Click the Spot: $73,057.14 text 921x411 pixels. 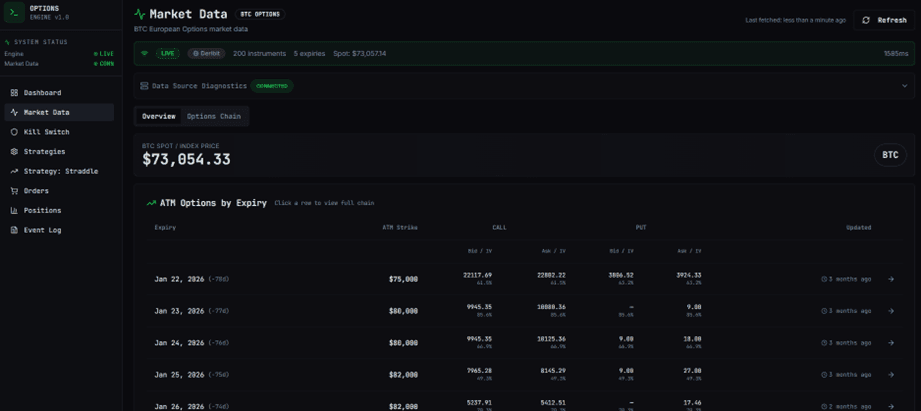click(359, 53)
